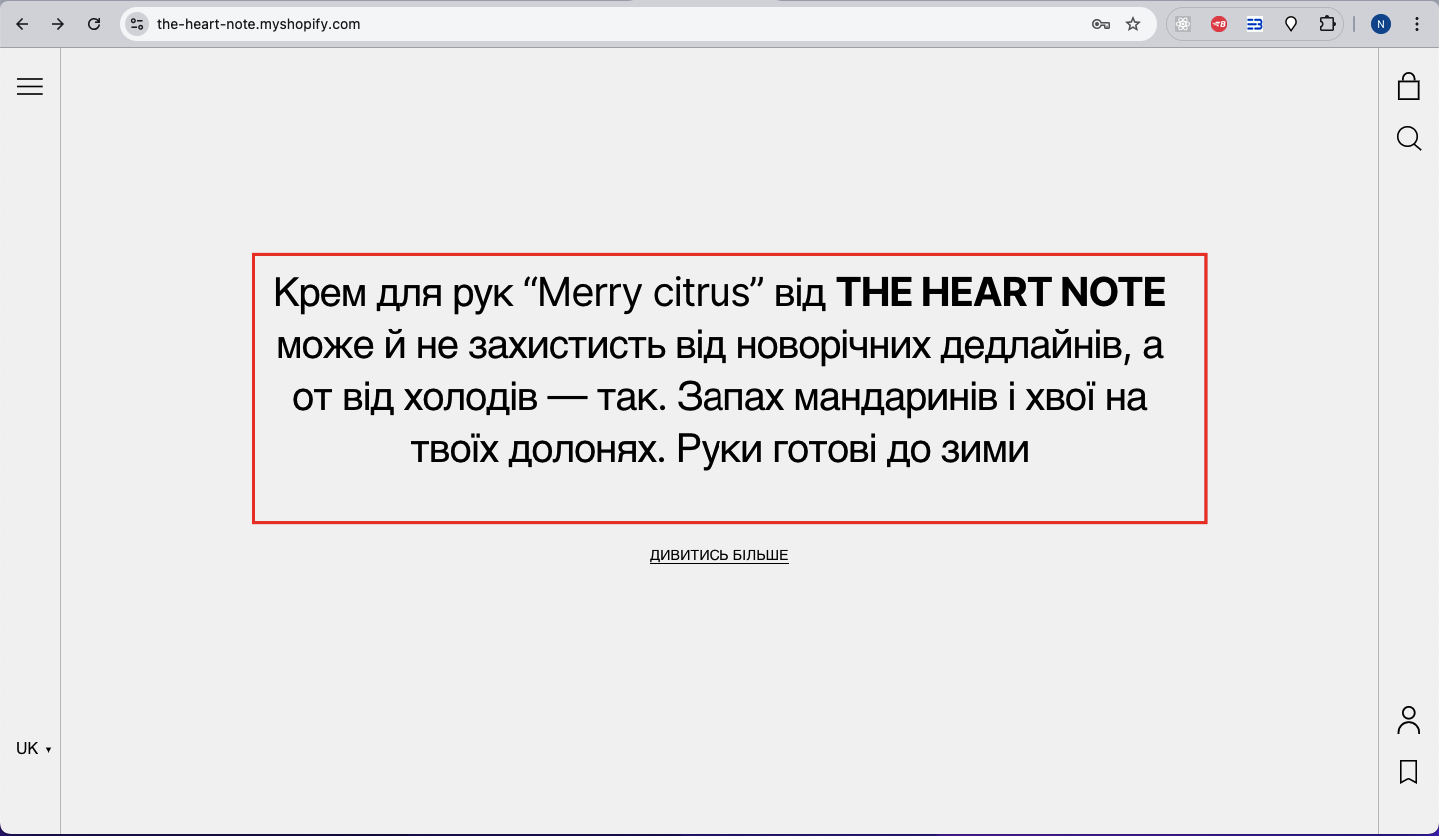Open the saved bookmark wishlist icon

1408,772
